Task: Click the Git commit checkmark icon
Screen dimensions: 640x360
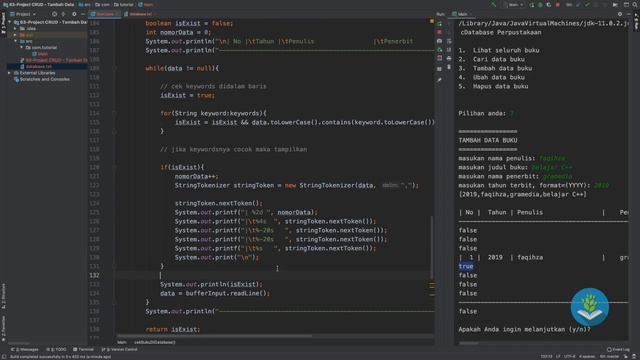Action: (587, 4)
